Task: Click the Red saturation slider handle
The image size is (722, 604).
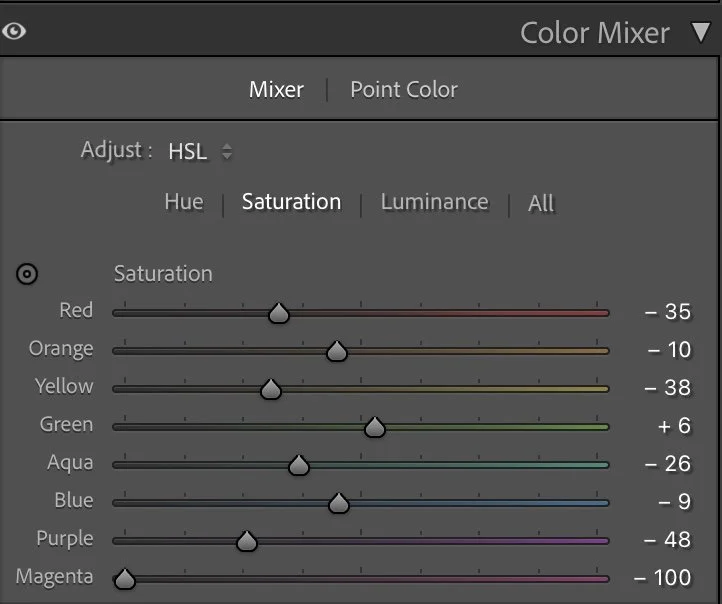Action: tap(279, 313)
